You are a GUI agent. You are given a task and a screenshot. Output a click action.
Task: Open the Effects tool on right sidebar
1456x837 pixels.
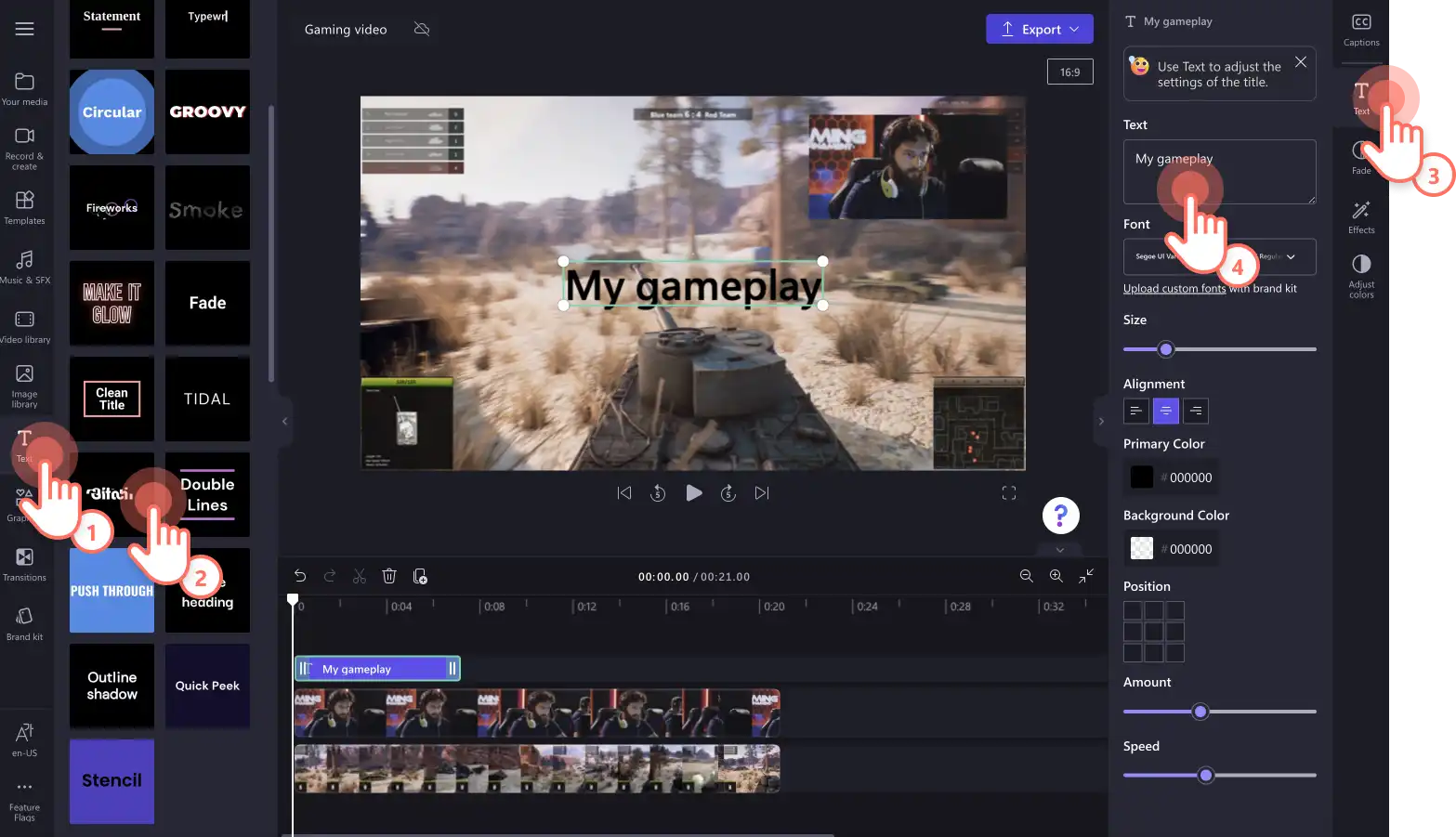pyautogui.click(x=1360, y=216)
